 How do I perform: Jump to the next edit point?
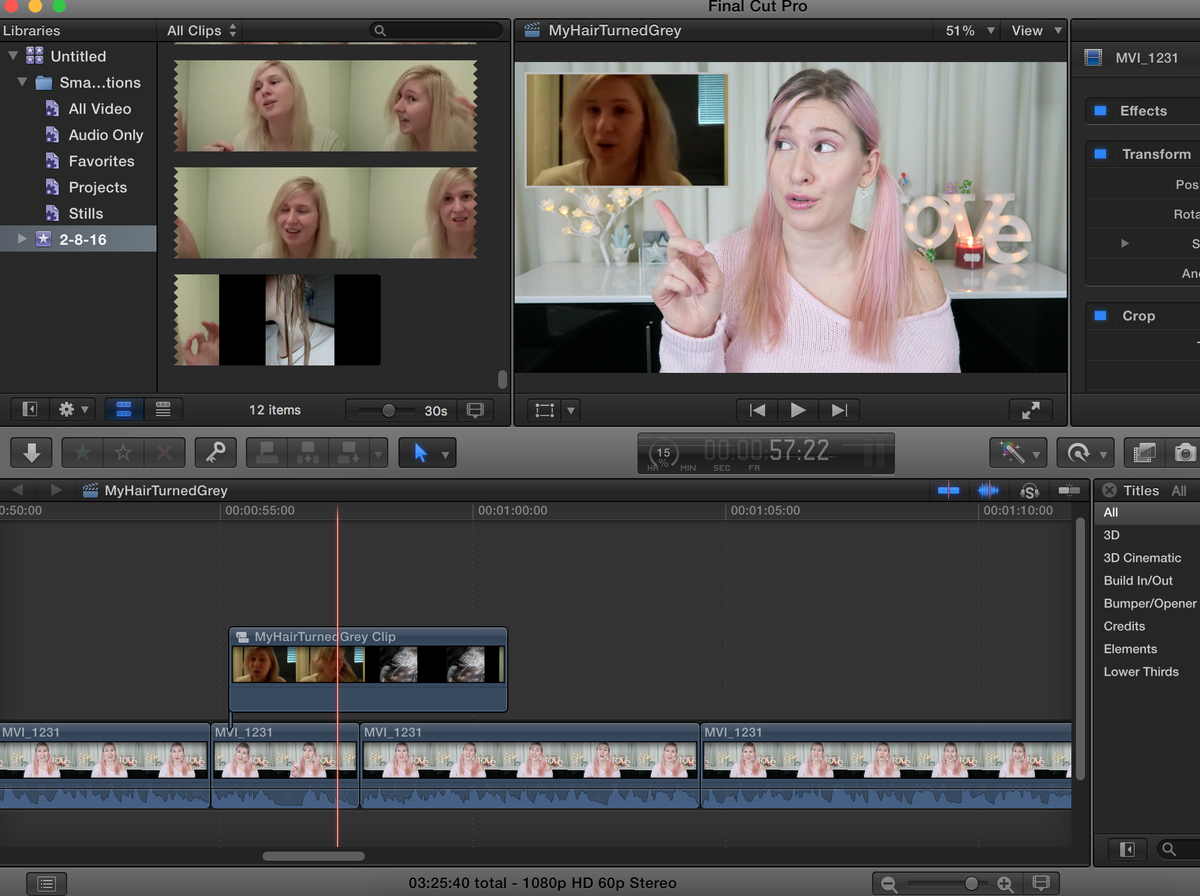pos(839,410)
